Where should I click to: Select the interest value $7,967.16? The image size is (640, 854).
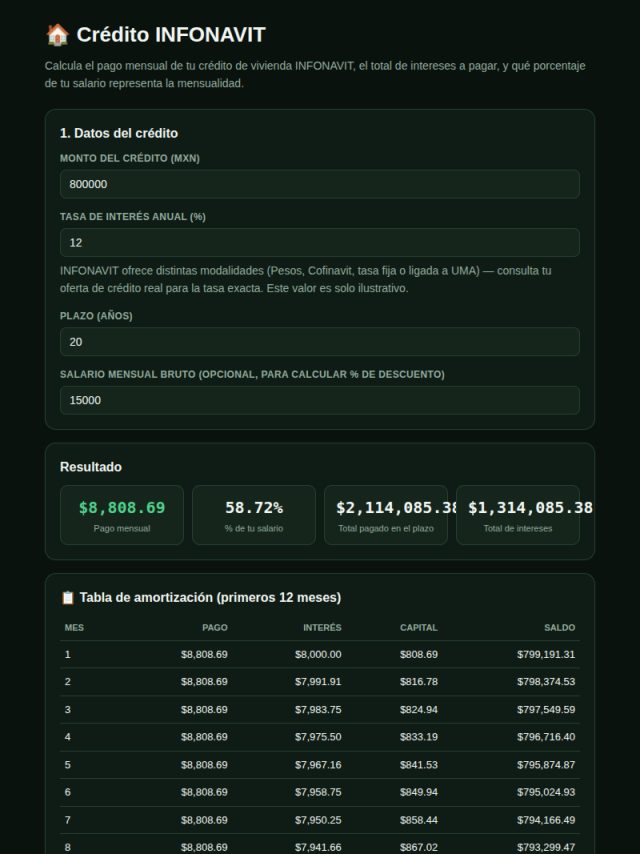click(318, 765)
